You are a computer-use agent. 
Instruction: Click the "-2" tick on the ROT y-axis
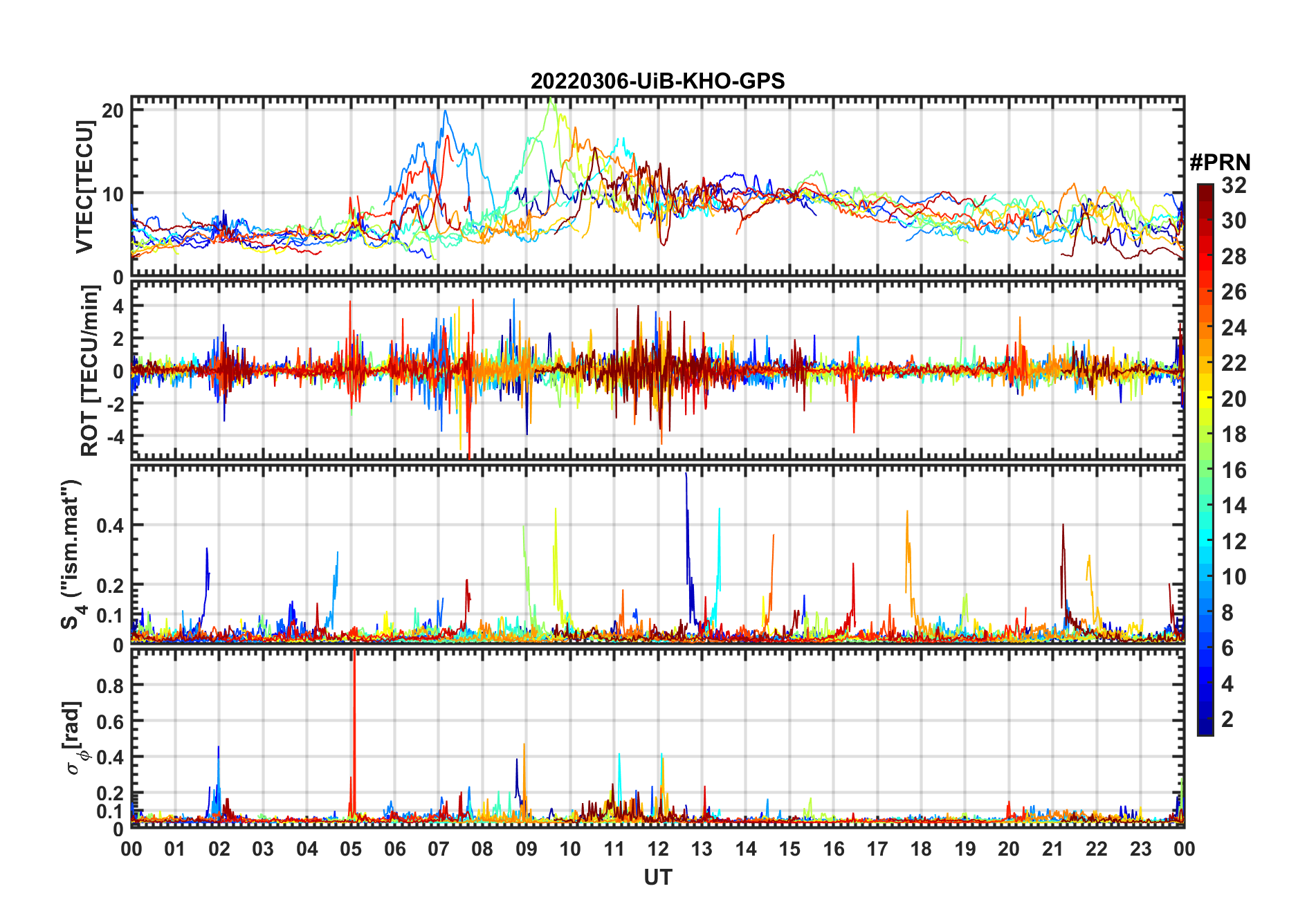pyautogui.click(x=115, y=404)
